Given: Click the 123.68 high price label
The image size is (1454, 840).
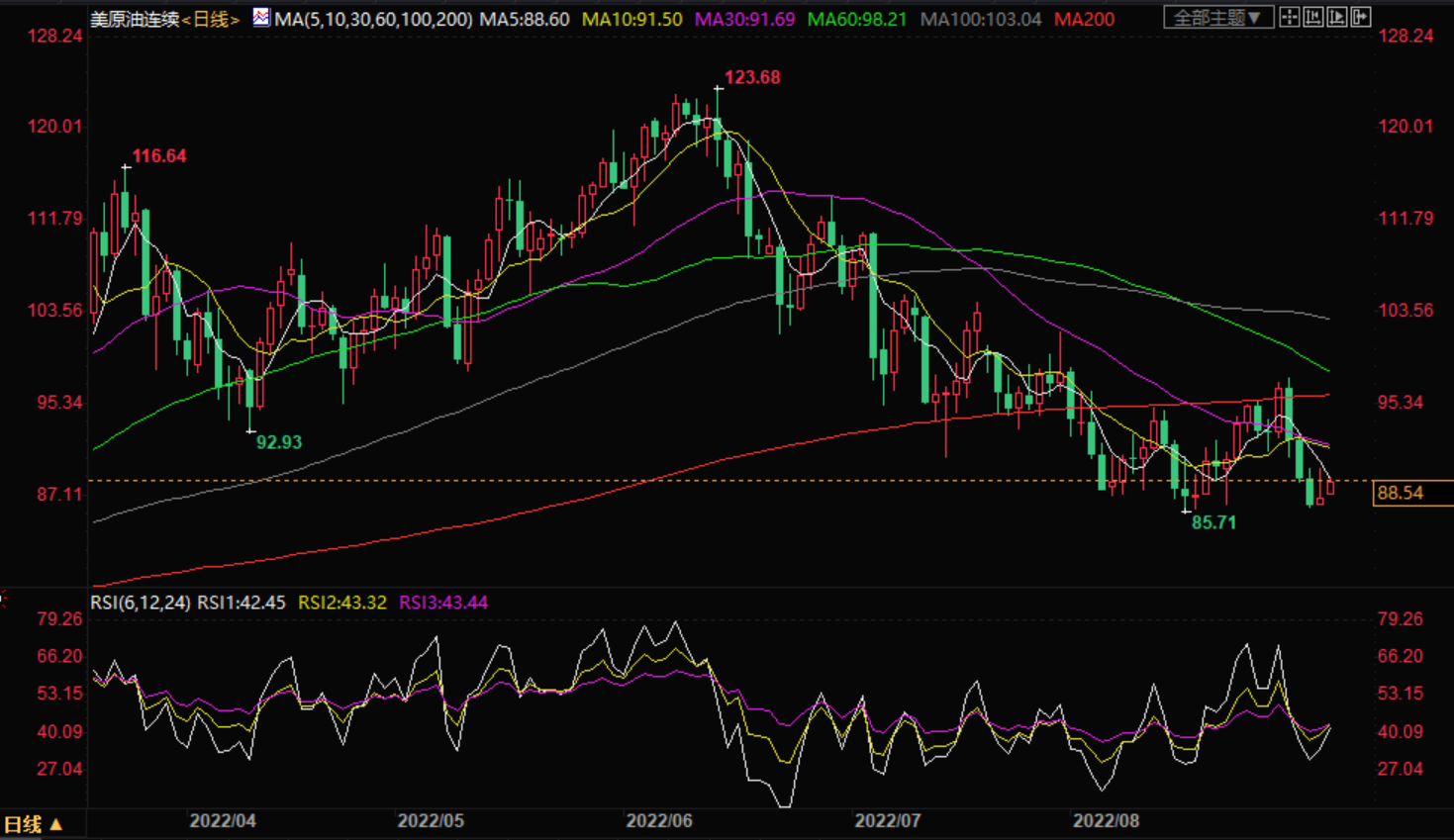Looking at the screenshot, I should coord(752,77).
